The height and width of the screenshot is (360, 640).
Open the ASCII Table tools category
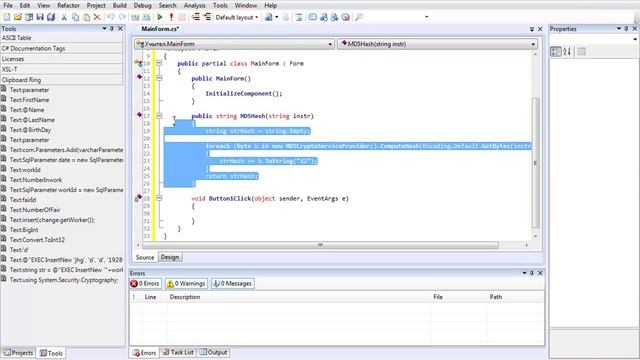coord(62,38)
